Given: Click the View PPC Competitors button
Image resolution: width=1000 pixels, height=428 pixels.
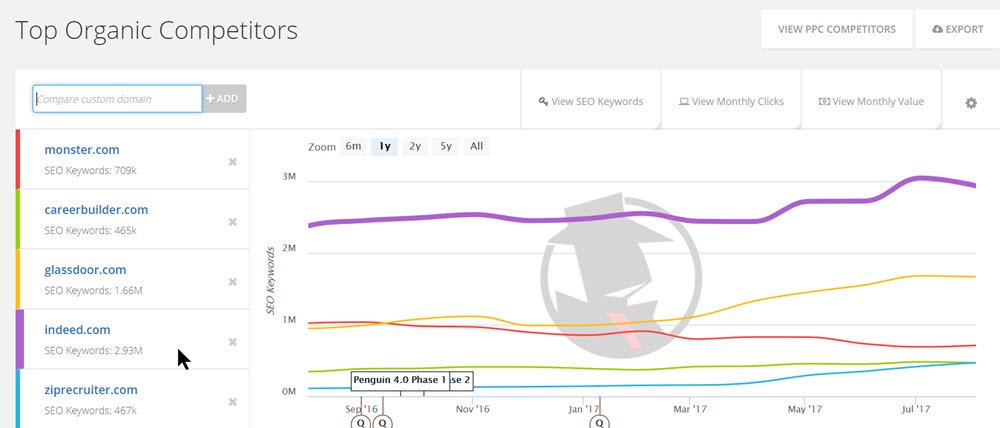Looking at the screenshot, I should [837, 29].
